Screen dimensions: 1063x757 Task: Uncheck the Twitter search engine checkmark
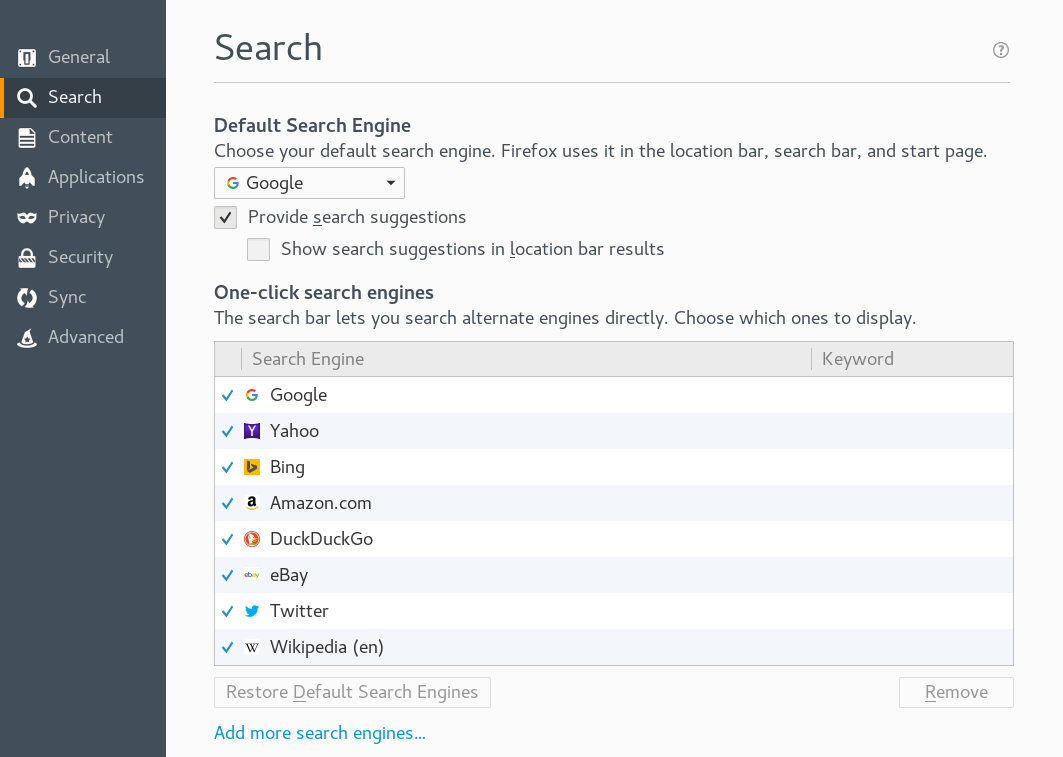228,611
